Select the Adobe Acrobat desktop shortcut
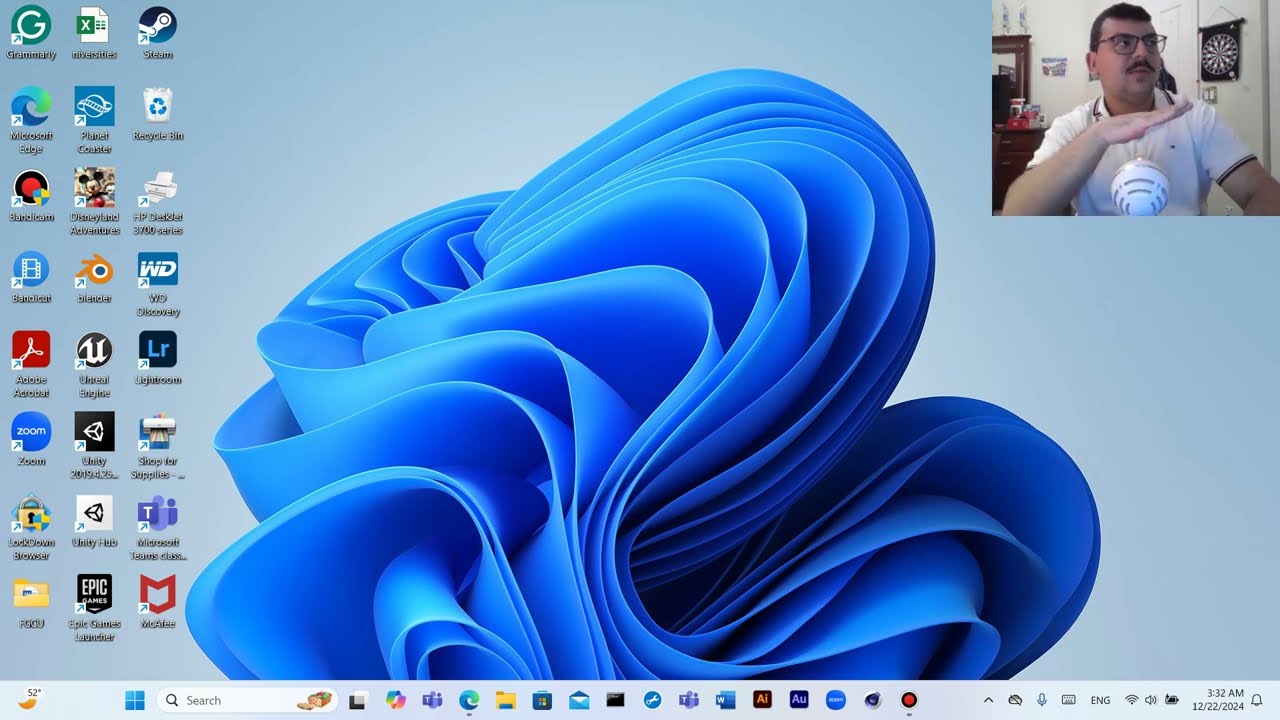The width and height of the screenshot is (1280, 720). click(x=31, y=364)
